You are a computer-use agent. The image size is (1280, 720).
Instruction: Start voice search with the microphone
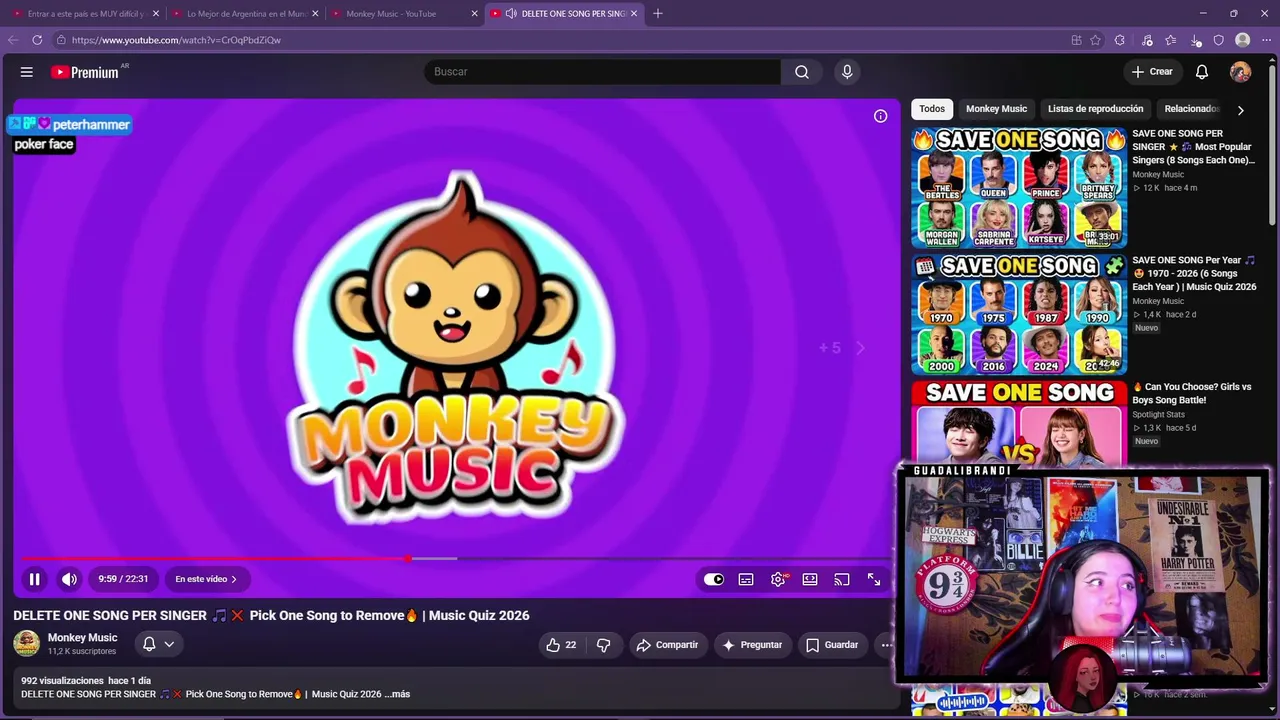click(x=847, y=72)
